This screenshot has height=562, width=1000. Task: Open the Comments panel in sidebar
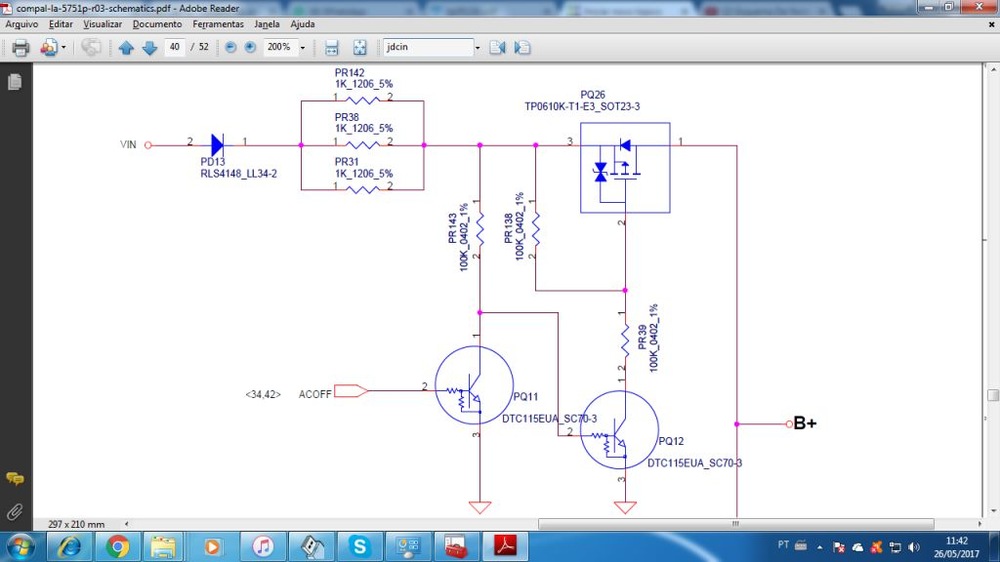click(15, 479)
